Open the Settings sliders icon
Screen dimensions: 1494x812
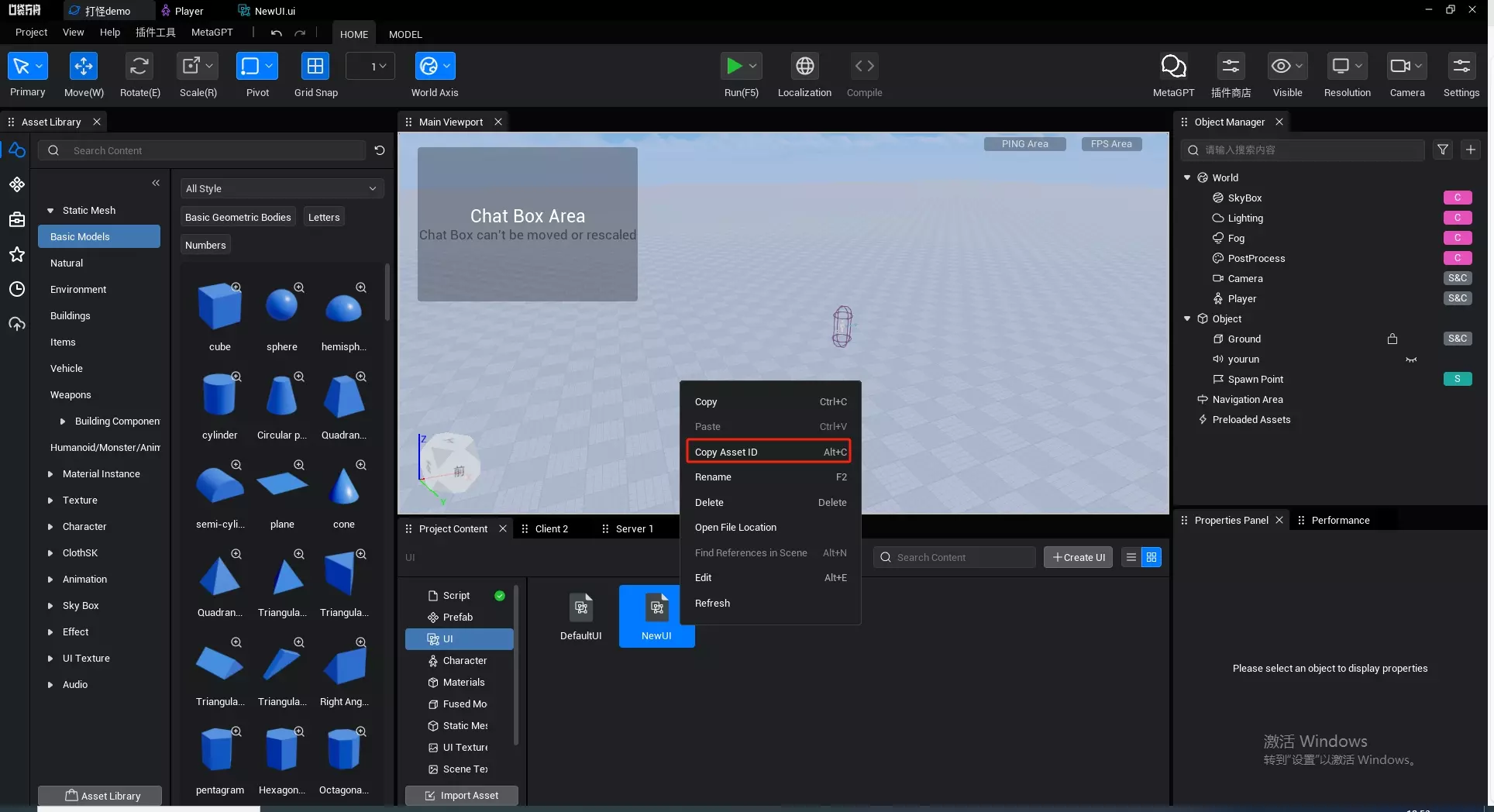[x=1461, y=66]
